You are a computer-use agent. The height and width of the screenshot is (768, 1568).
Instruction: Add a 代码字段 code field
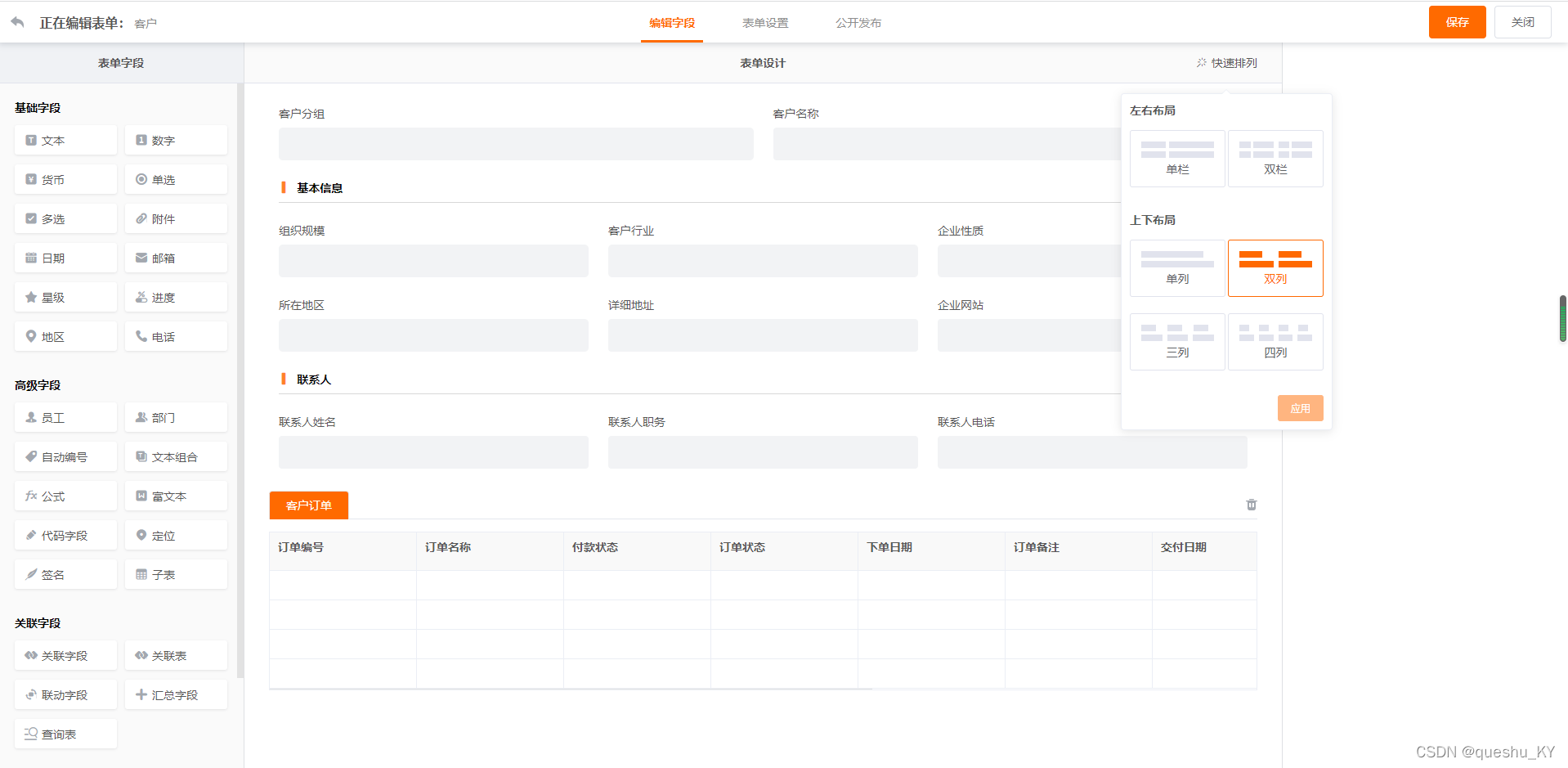[65, 535]
